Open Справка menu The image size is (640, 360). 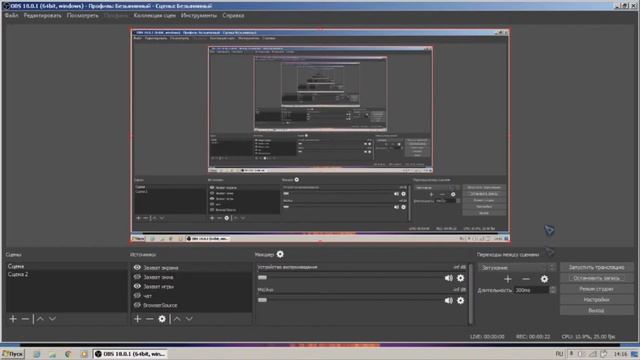(233, 16)
